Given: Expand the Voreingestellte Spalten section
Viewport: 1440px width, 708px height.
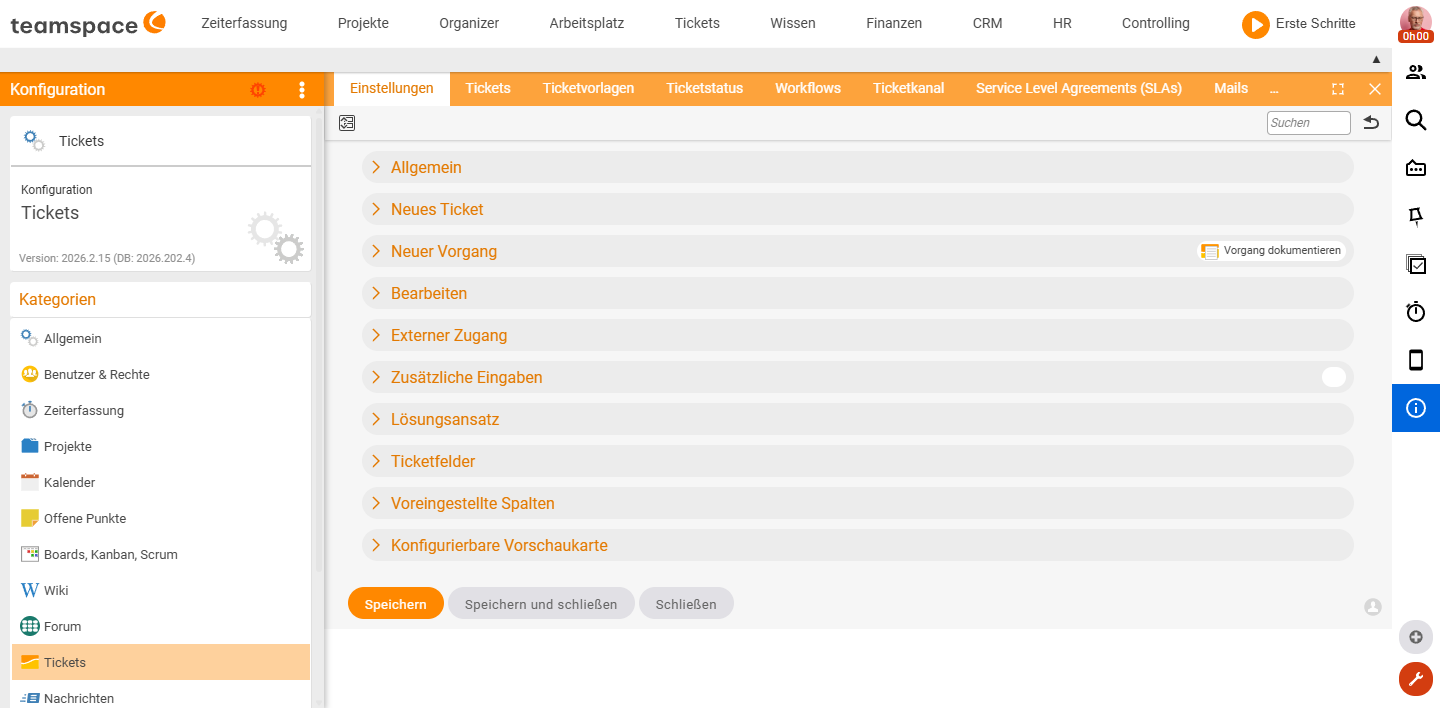Looking at the screenshot, I should pyautogui.click(x=857, y=503).
